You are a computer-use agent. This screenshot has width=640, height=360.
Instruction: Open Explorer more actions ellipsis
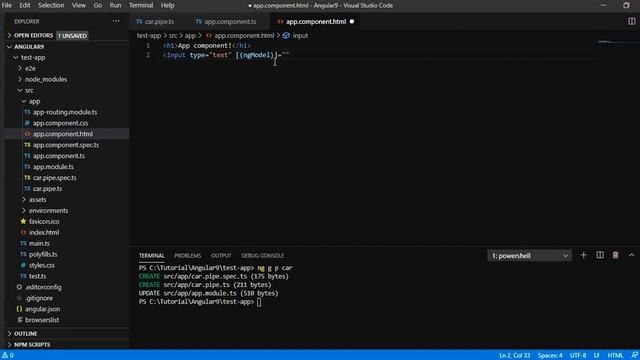click(116, 21)
